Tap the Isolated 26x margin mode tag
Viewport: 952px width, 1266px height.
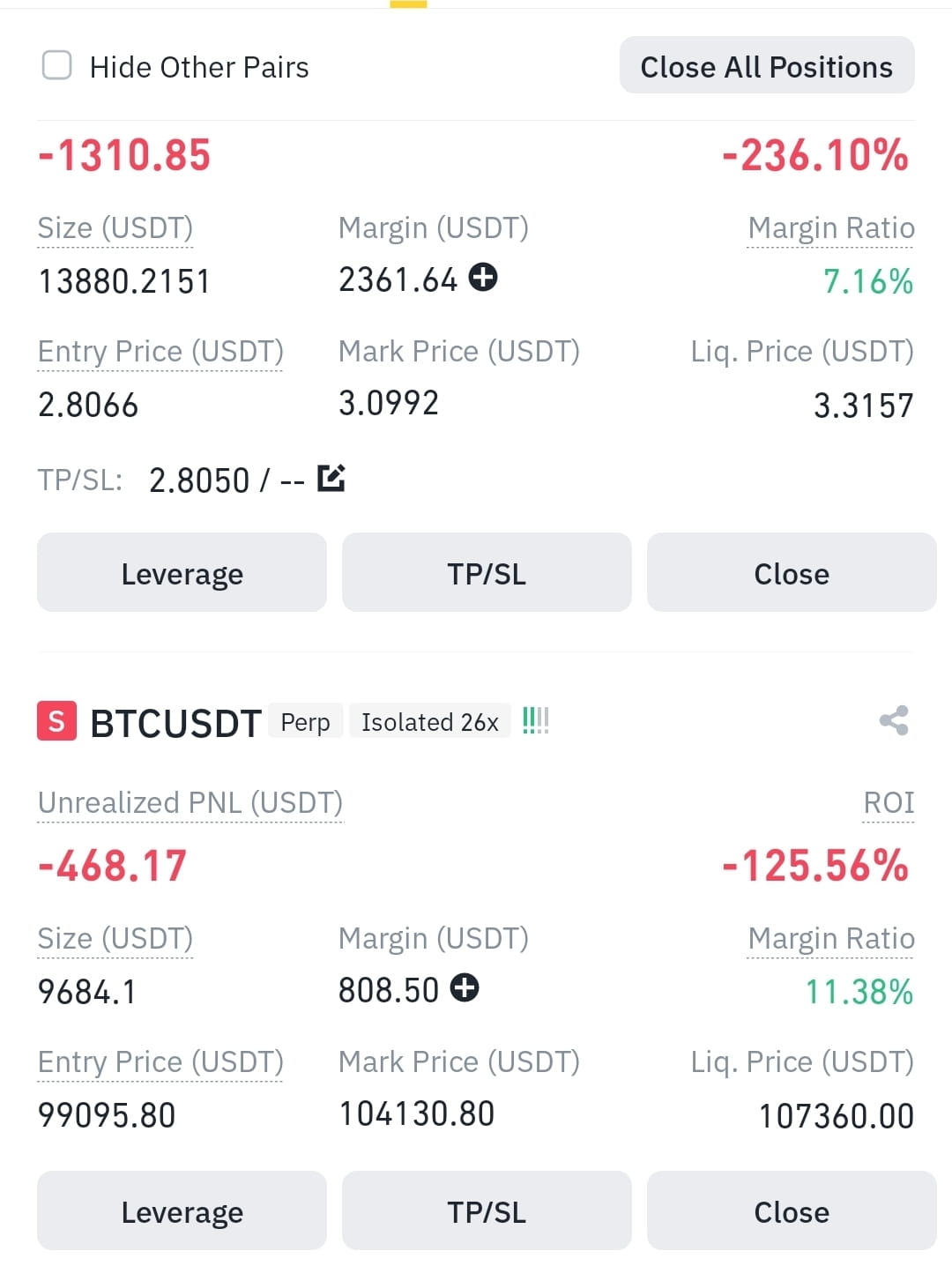coord(430,722)
